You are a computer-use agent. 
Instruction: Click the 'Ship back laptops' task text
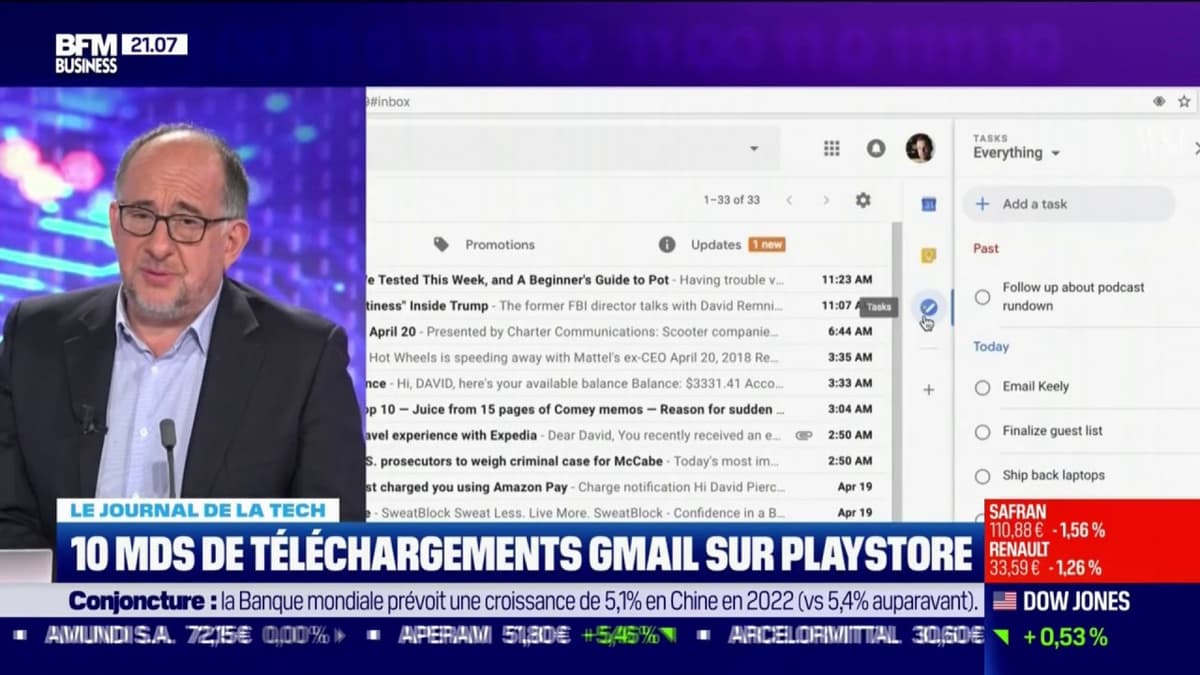click(1053, 476)
